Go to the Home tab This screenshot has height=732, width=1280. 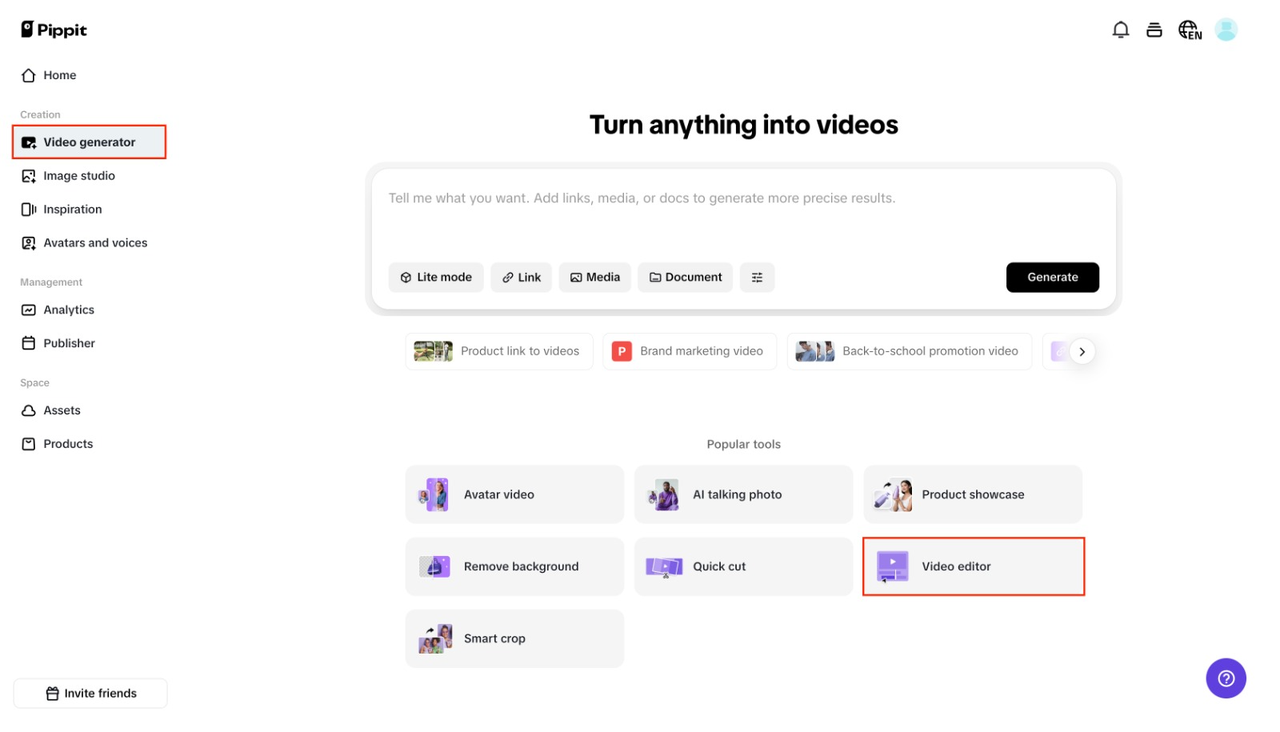(x=59, y=75)
